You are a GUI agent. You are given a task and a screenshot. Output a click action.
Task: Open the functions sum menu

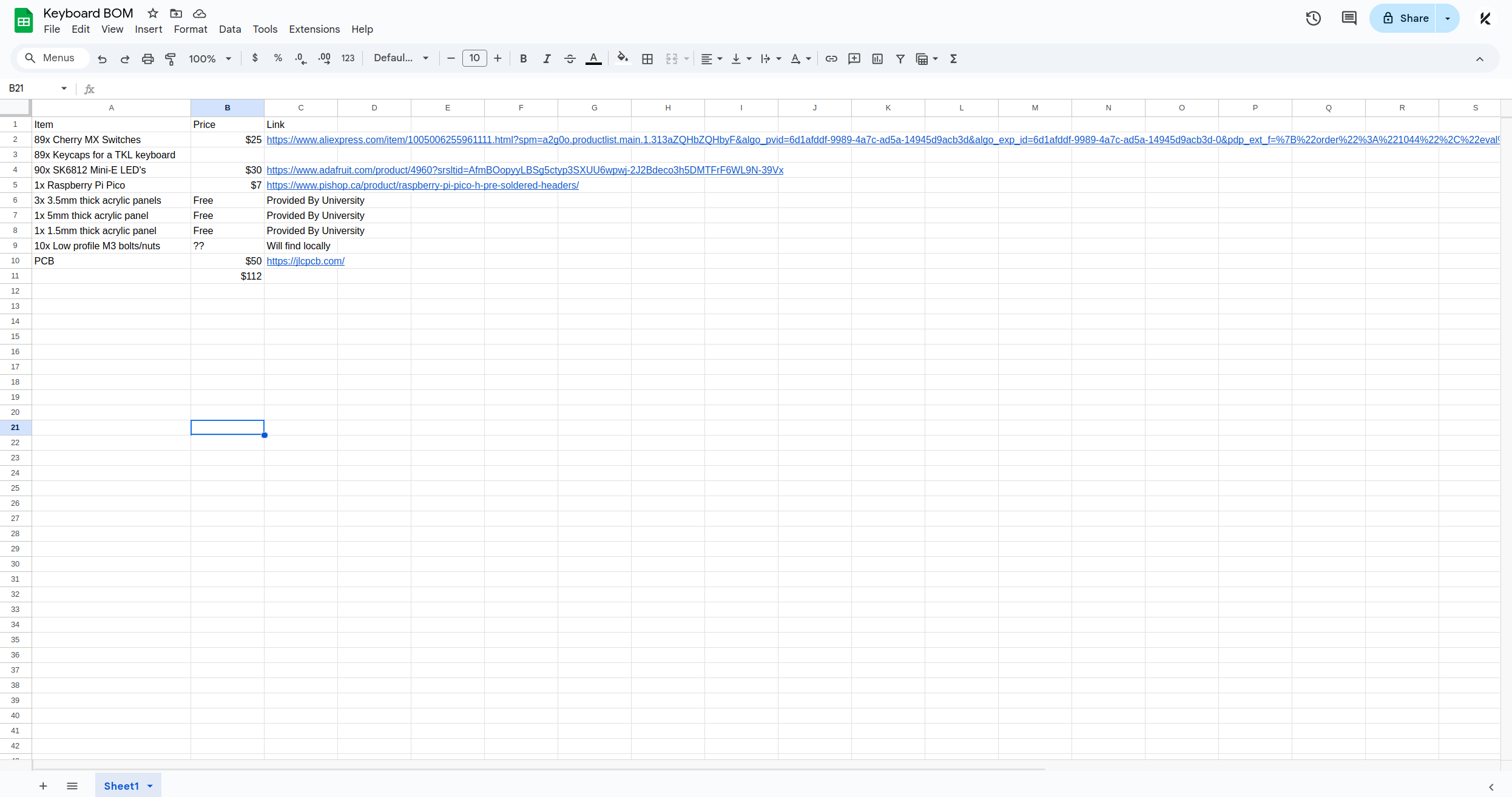click(x=953, y=58)
